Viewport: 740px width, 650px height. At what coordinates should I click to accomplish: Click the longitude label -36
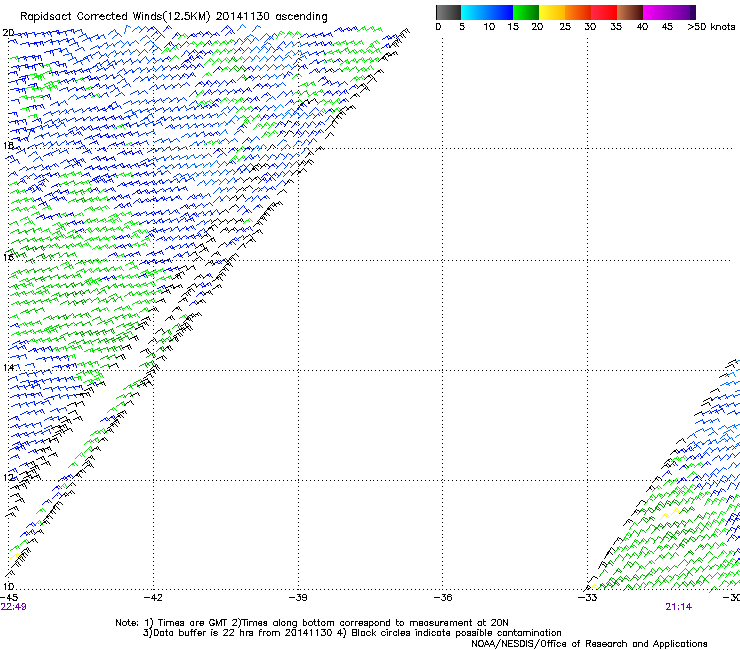pyautogui.click(x=443, y=598)
